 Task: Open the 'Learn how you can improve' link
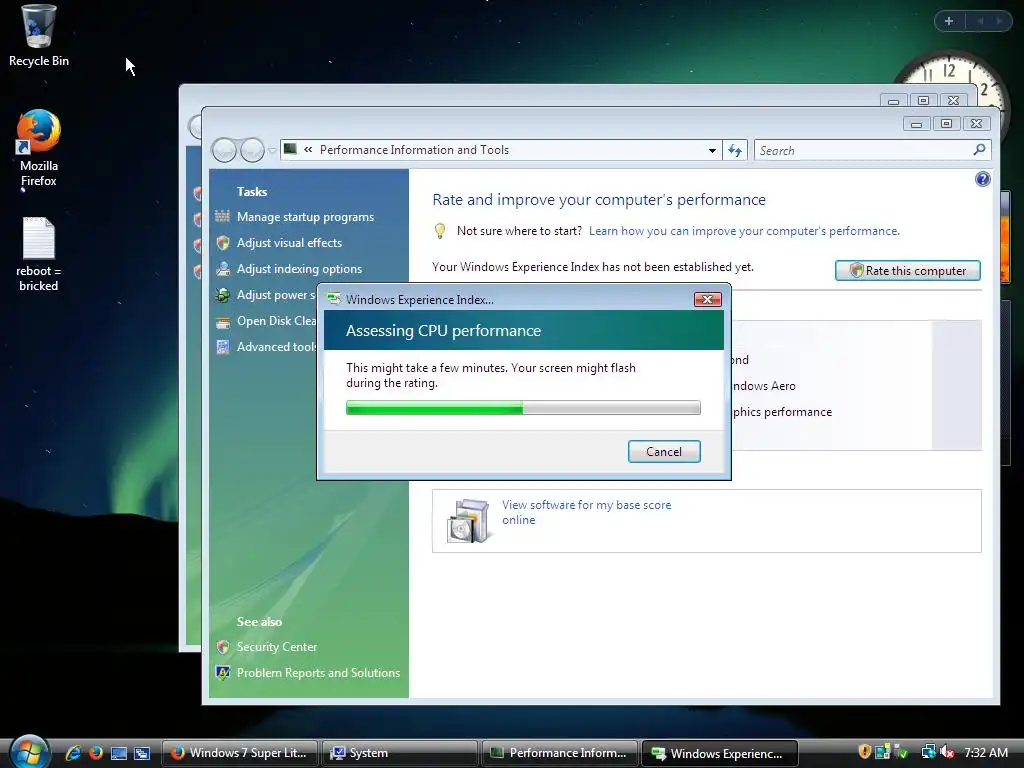pos(744,231)
